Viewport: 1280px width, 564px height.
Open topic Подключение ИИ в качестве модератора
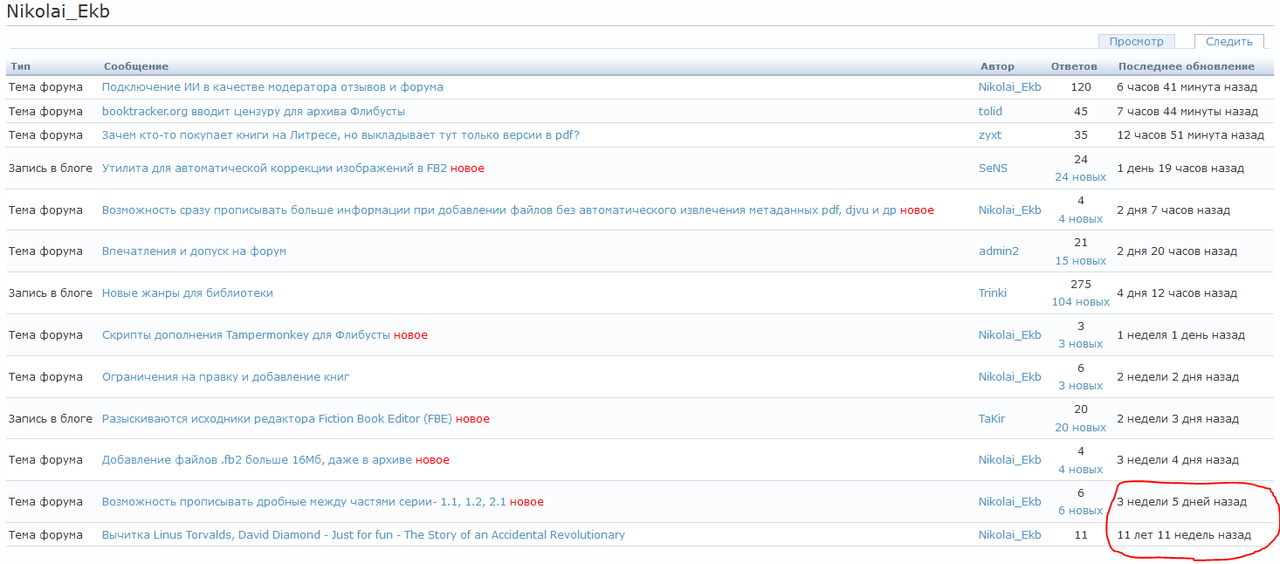pos(272,87)
